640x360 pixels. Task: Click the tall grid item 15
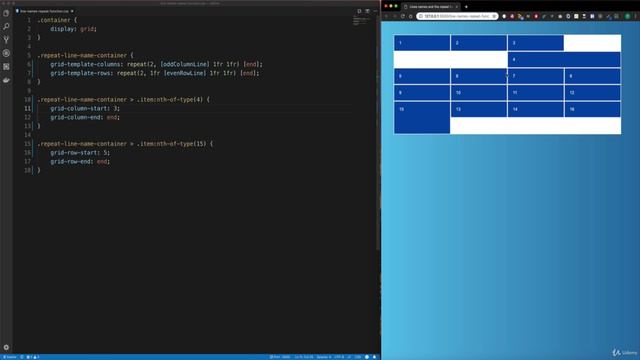coord(422,118)
